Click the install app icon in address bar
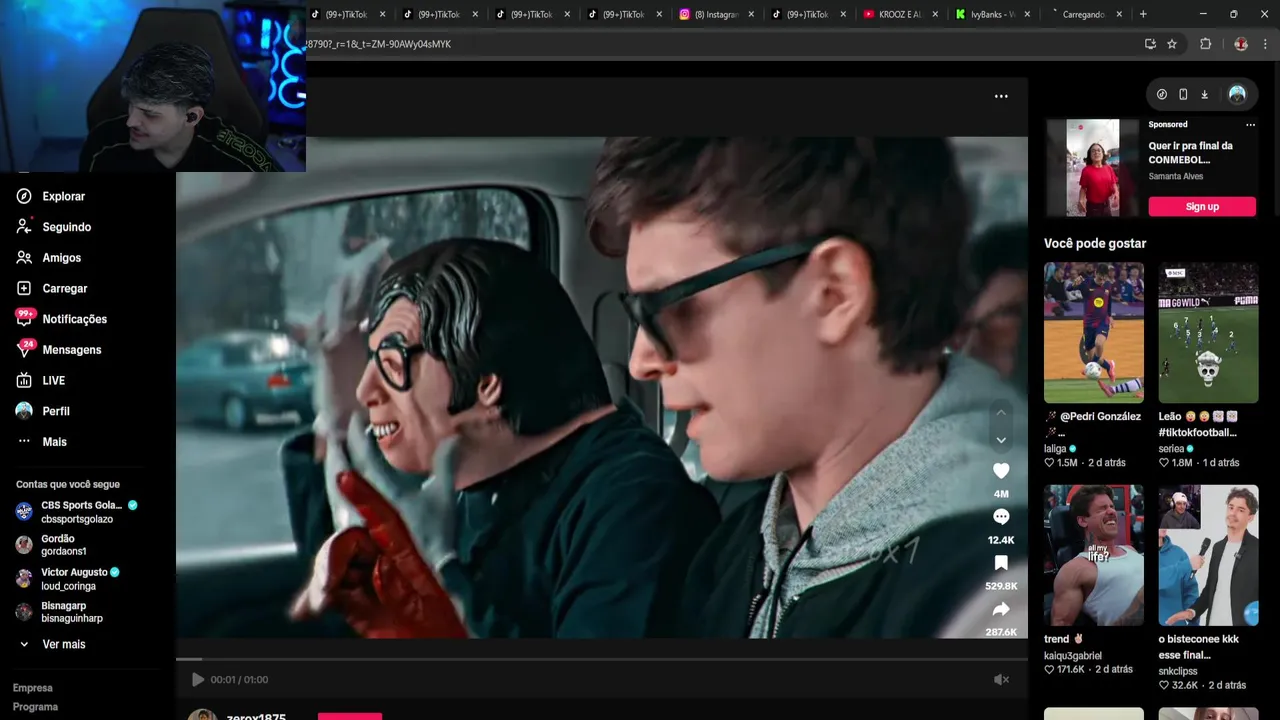 click(1150, 44)
